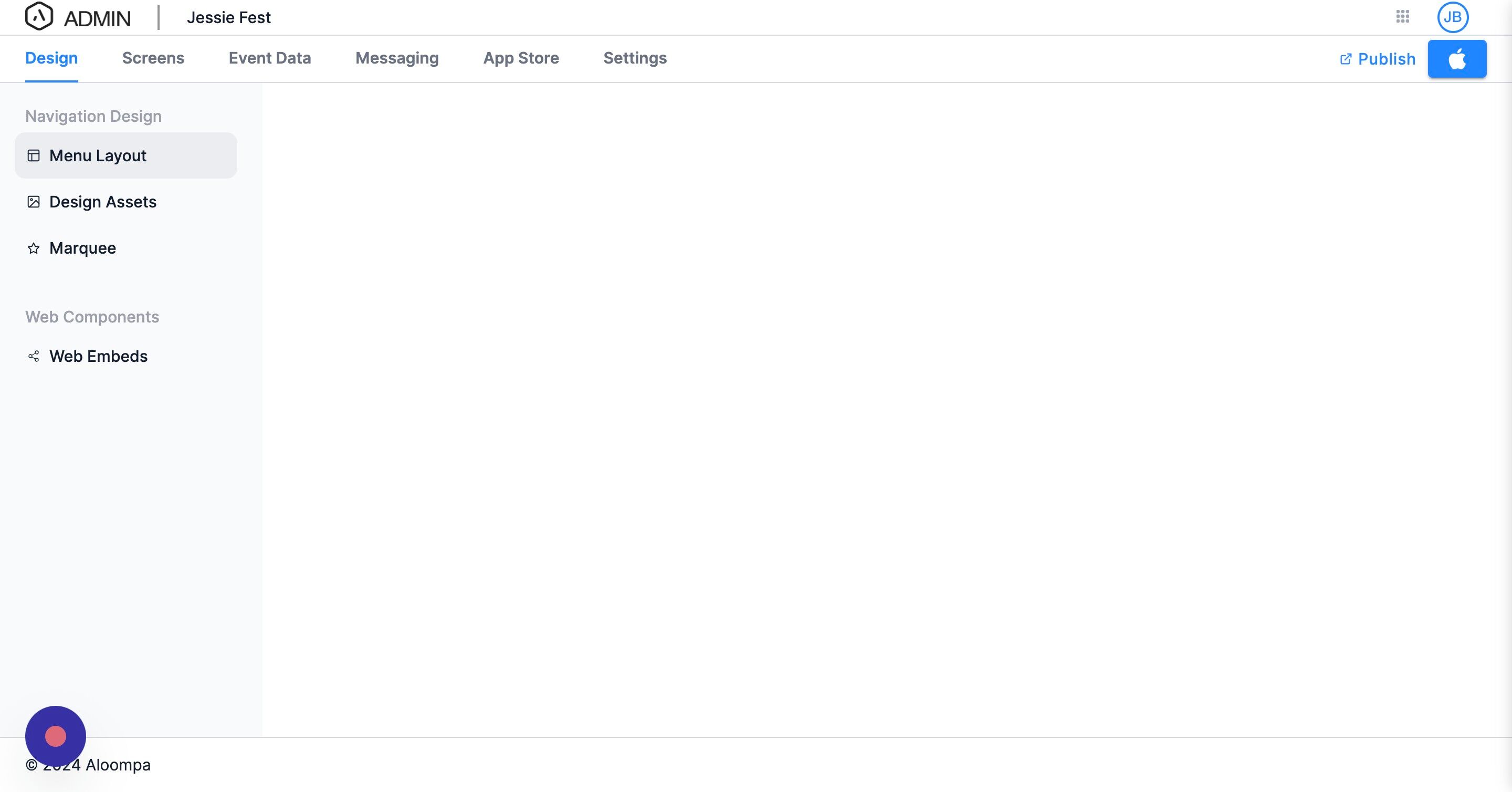Click the Apple platform button
Image resolution: width=1512 pixels, height=792 pixels.
click(x=1456, y=59)
